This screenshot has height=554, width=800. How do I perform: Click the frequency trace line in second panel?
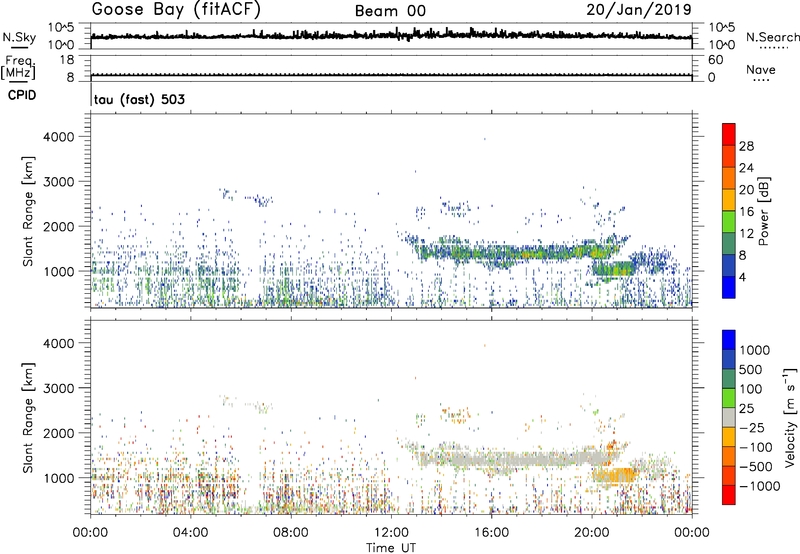pos(391,75)
